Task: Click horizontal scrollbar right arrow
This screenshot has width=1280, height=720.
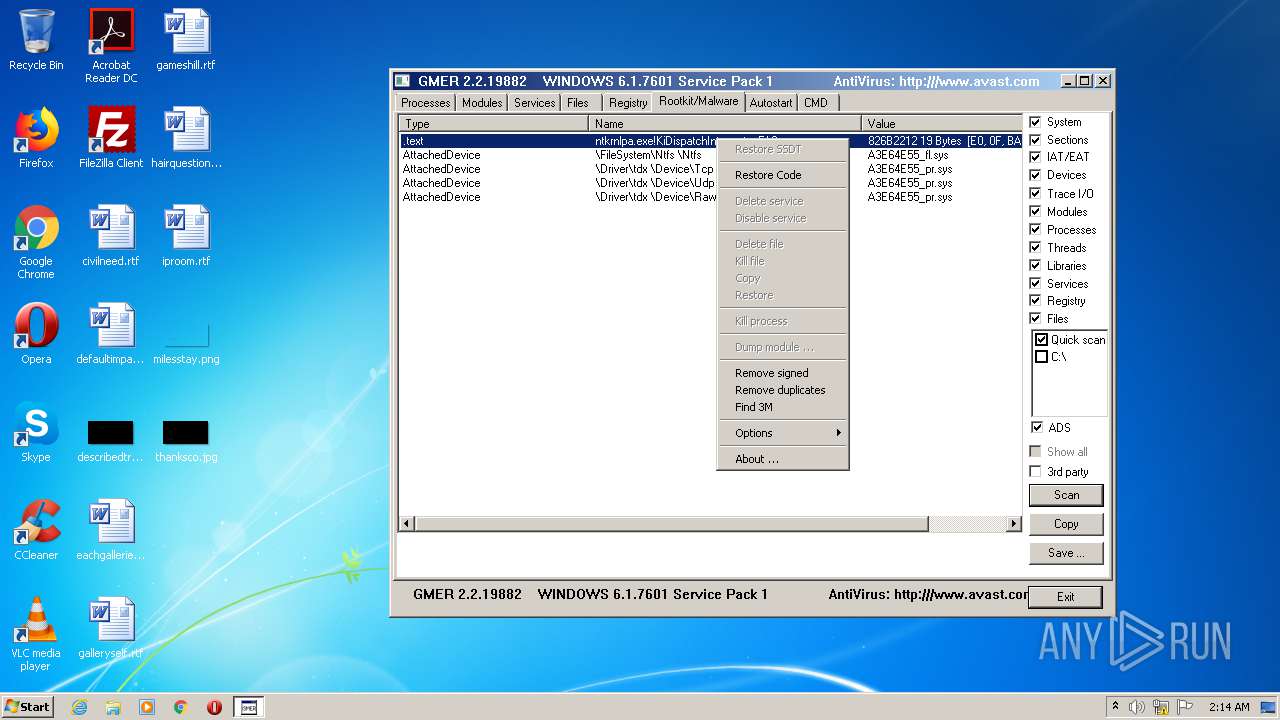Action: [x=1013, y=524]
